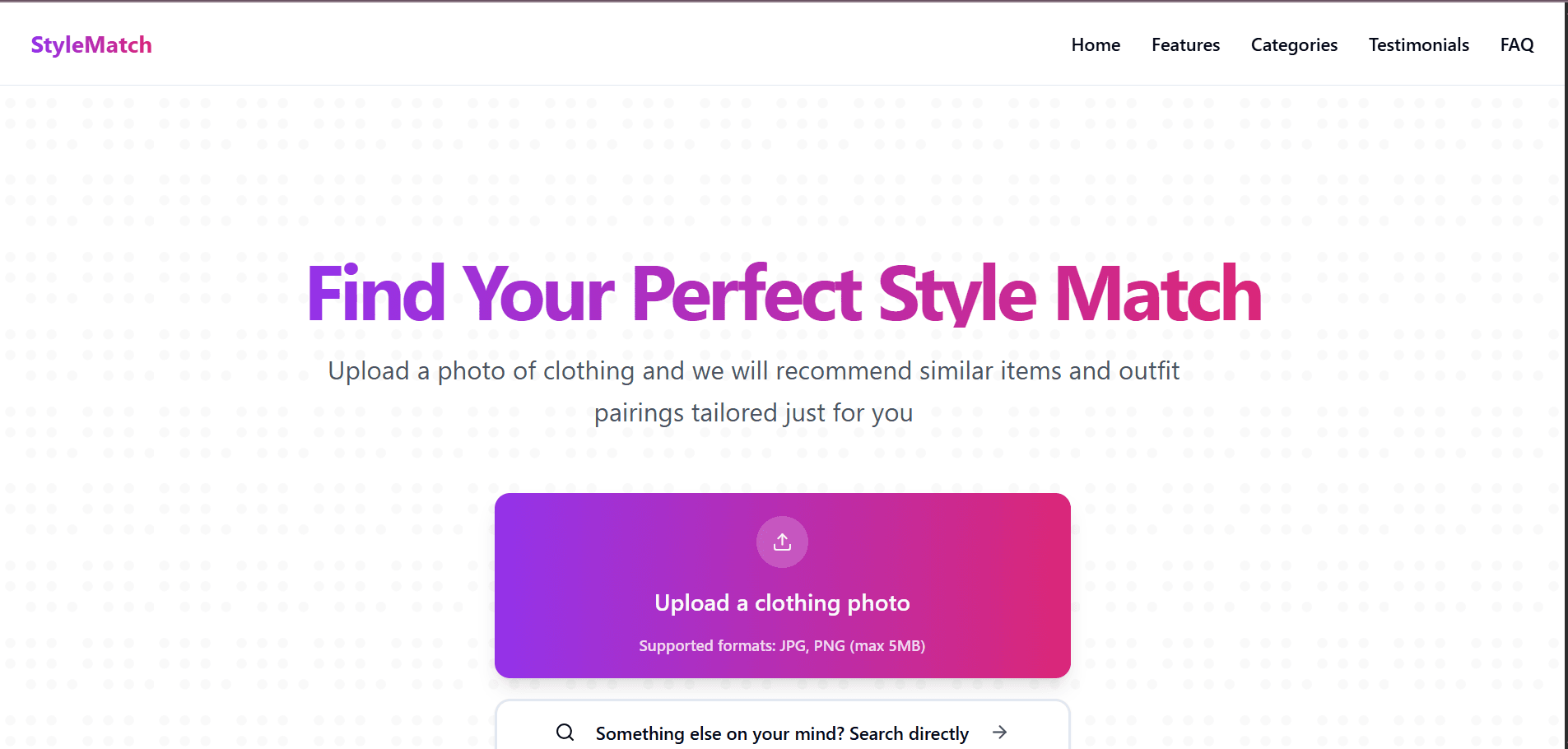Click the magnifying glass search icon
Screen dimensions: 1568x749
click(565, 733)
